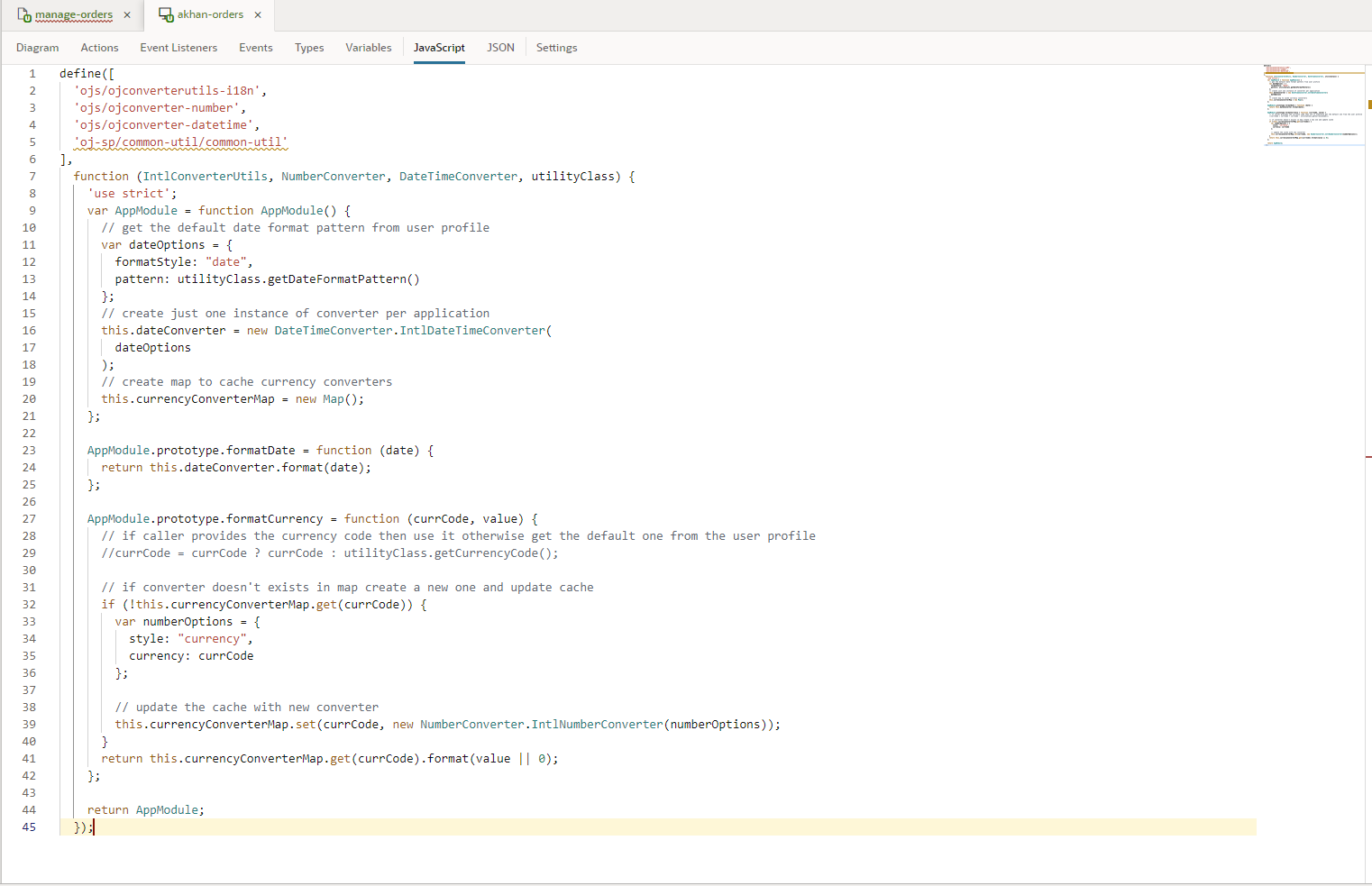Click the style: "currency" line

[x=191, y=639]
